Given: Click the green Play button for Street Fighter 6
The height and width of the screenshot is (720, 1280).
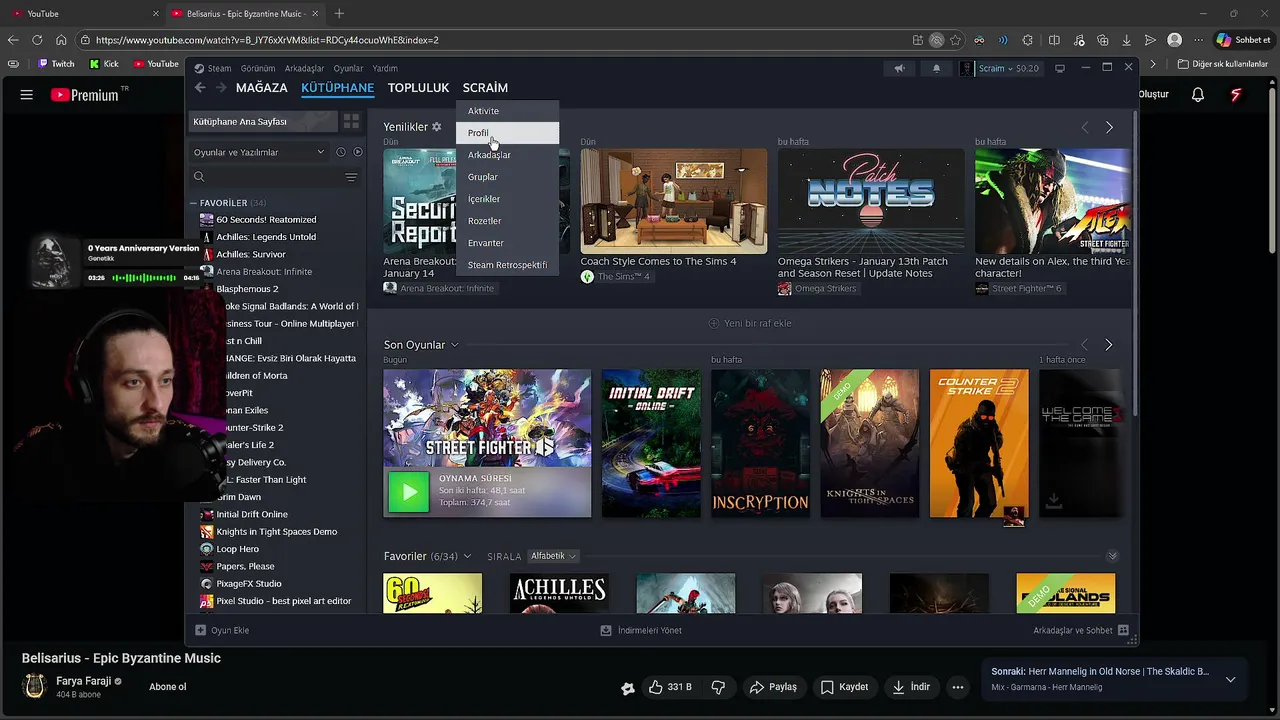Looking at the screenshot, I should pyautogui.click(x=408, y=492).
